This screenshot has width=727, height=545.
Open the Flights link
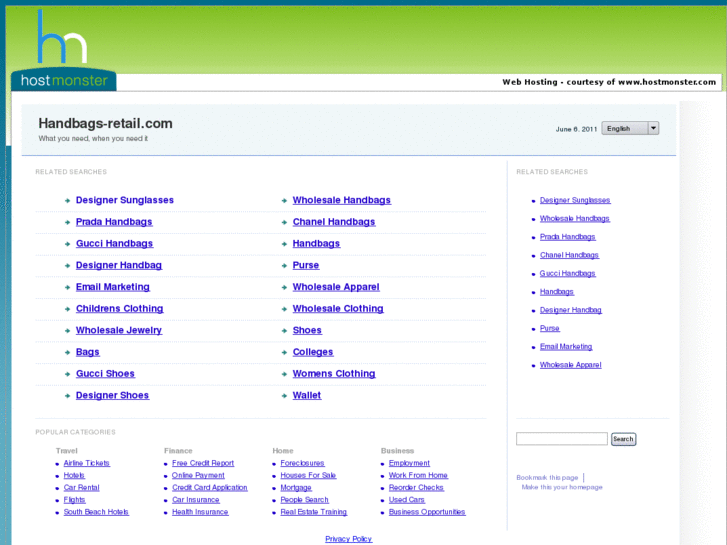point(75,500)
